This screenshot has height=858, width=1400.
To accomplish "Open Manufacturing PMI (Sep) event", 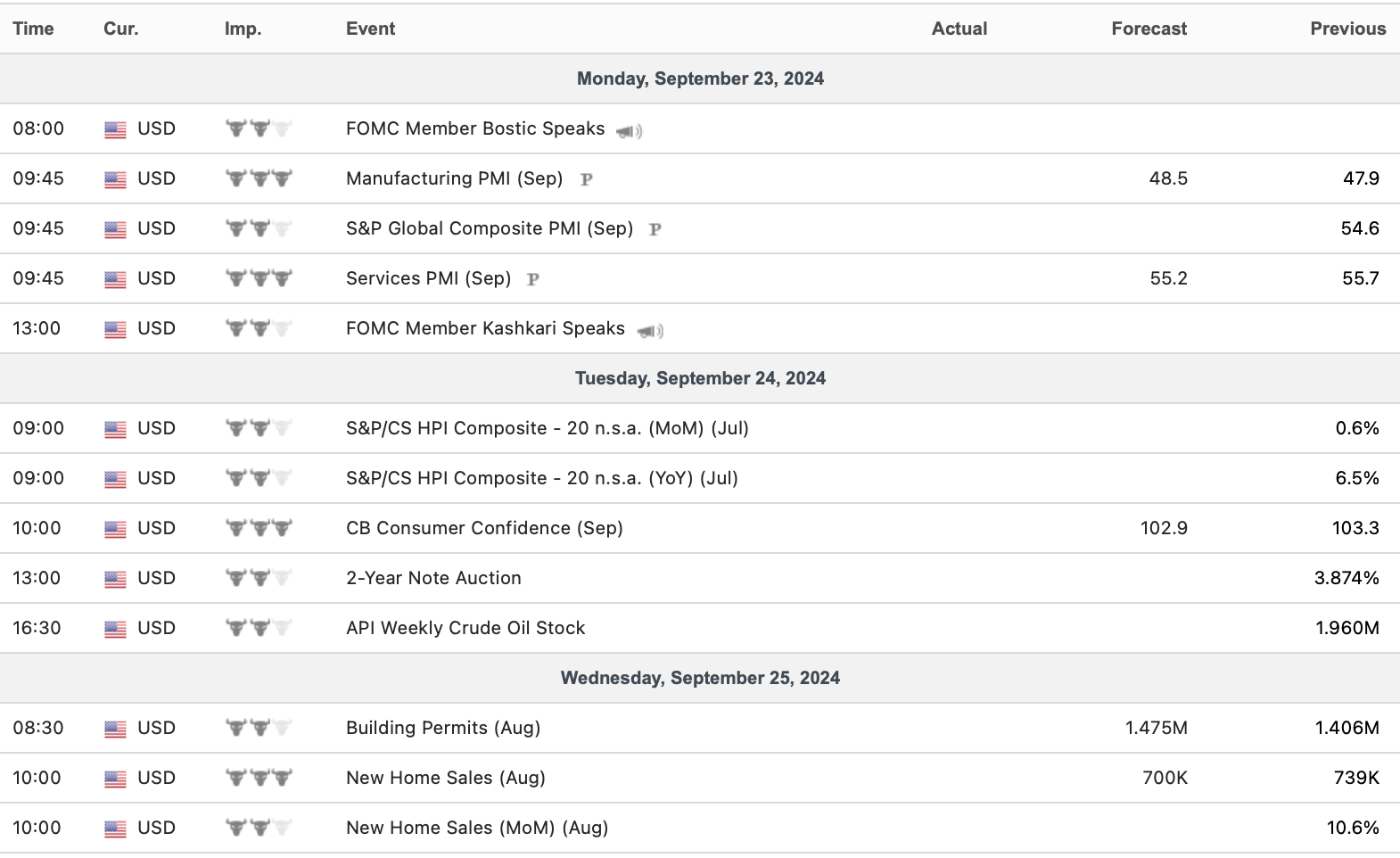I will [x=454, y=178].
